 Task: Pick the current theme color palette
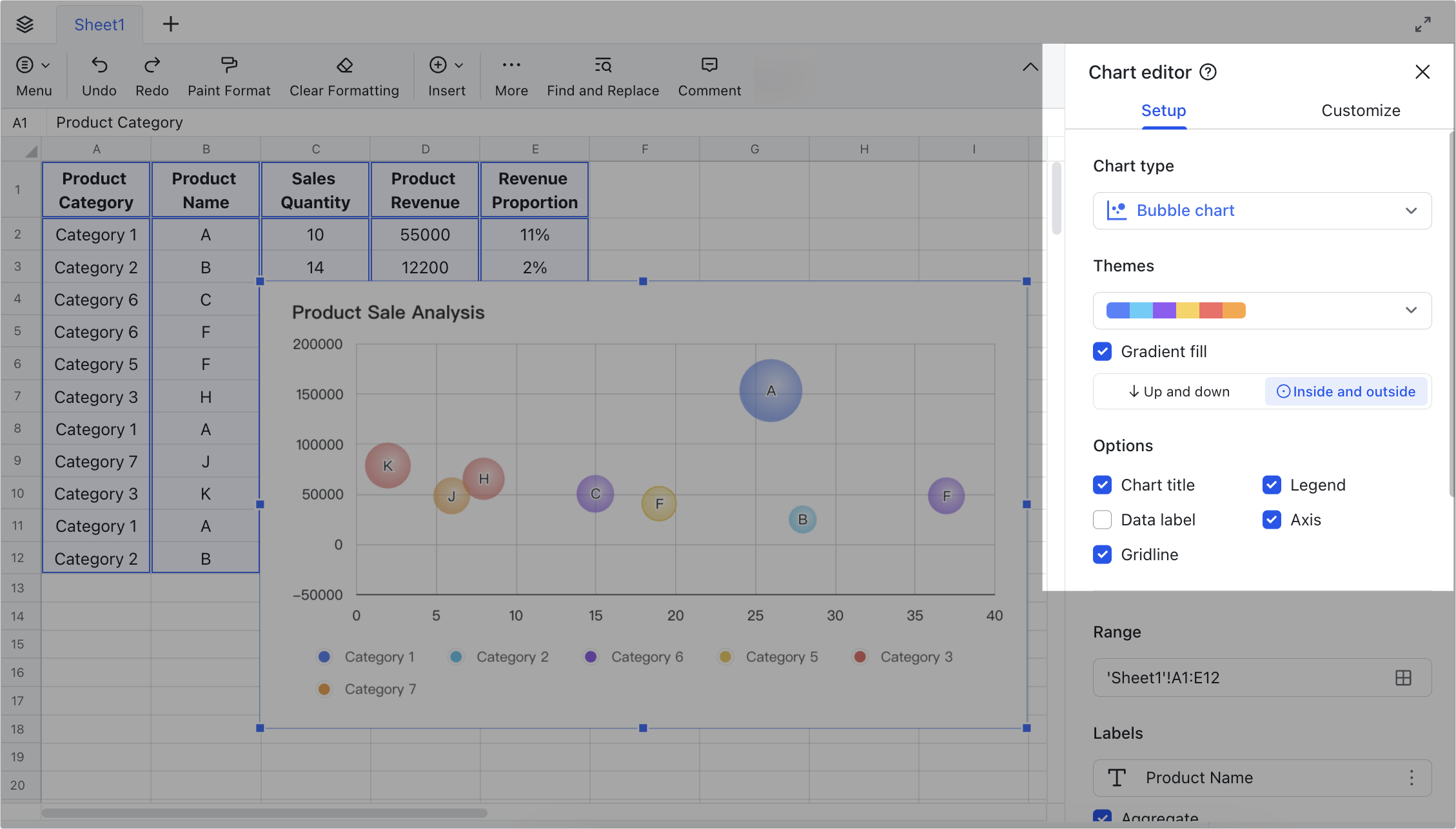point(1175,310)
